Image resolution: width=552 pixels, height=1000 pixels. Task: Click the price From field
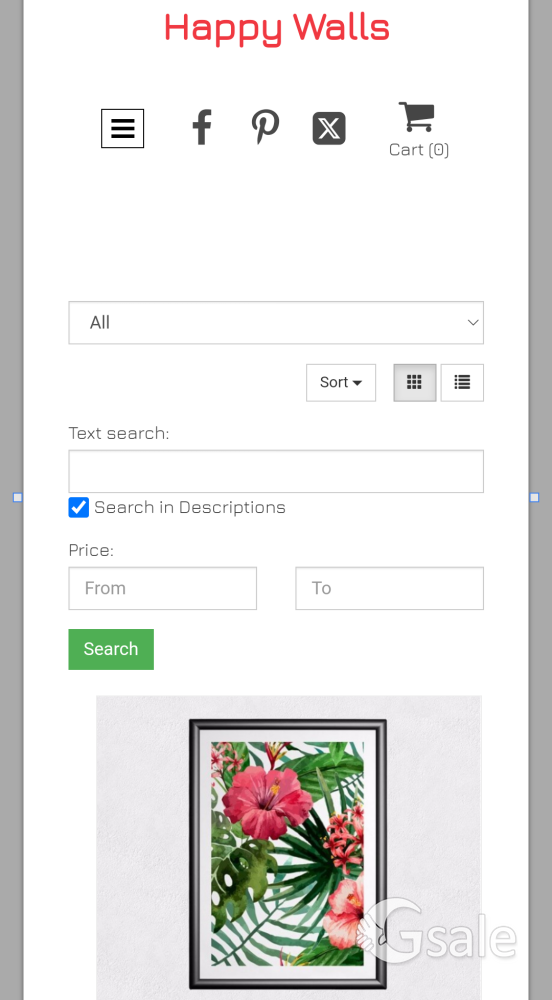tap(163, 588)
